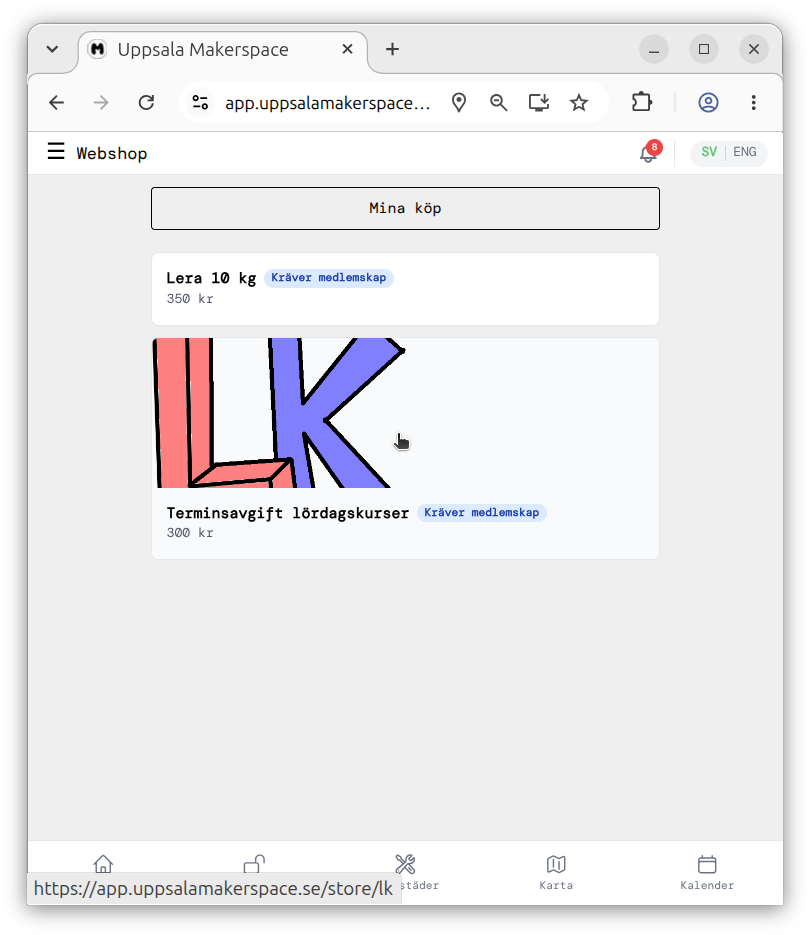Click the location pin icon in address bar

coord(459,103)
